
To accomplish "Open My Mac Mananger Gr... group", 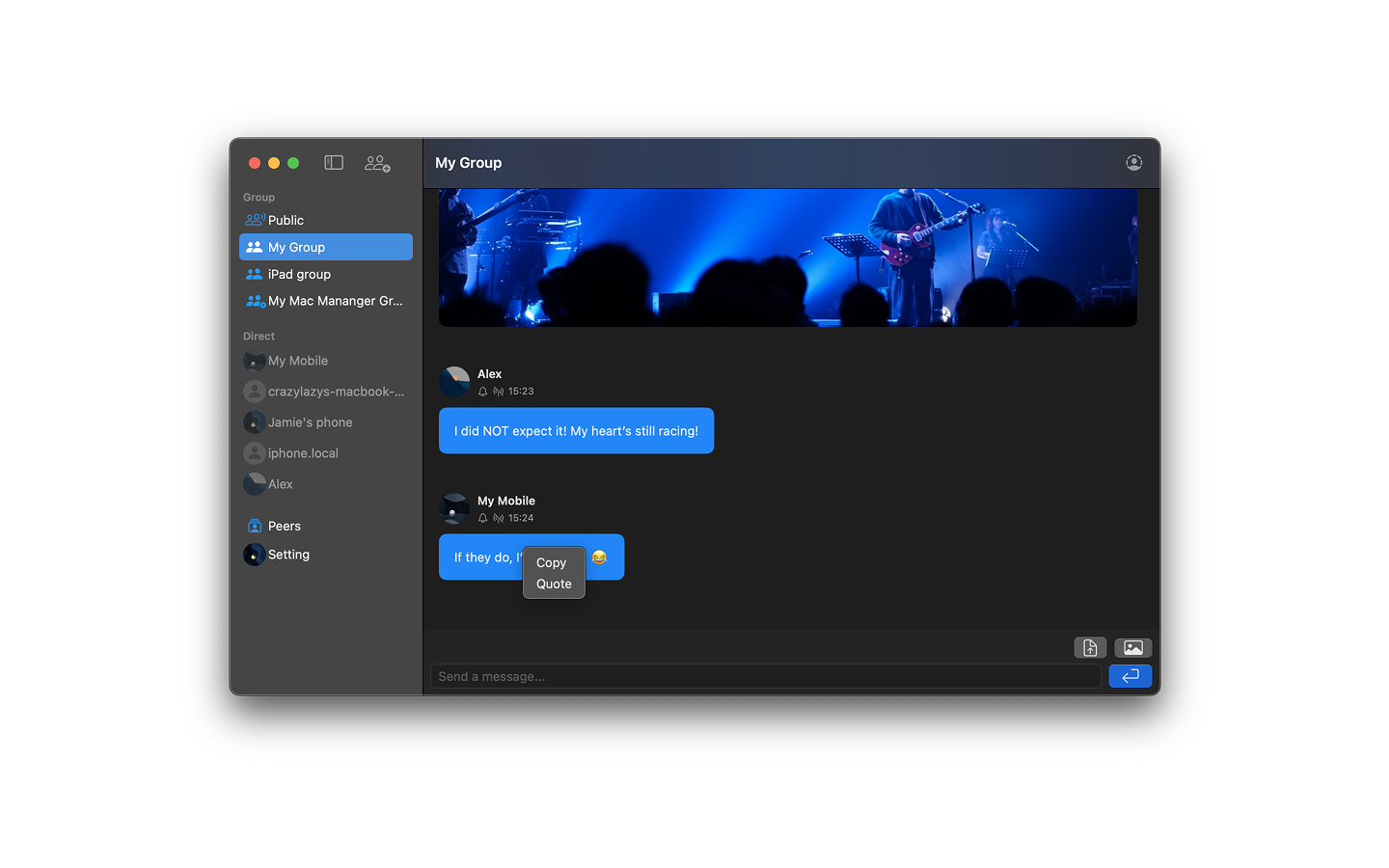I will click(x=326, y=301).
